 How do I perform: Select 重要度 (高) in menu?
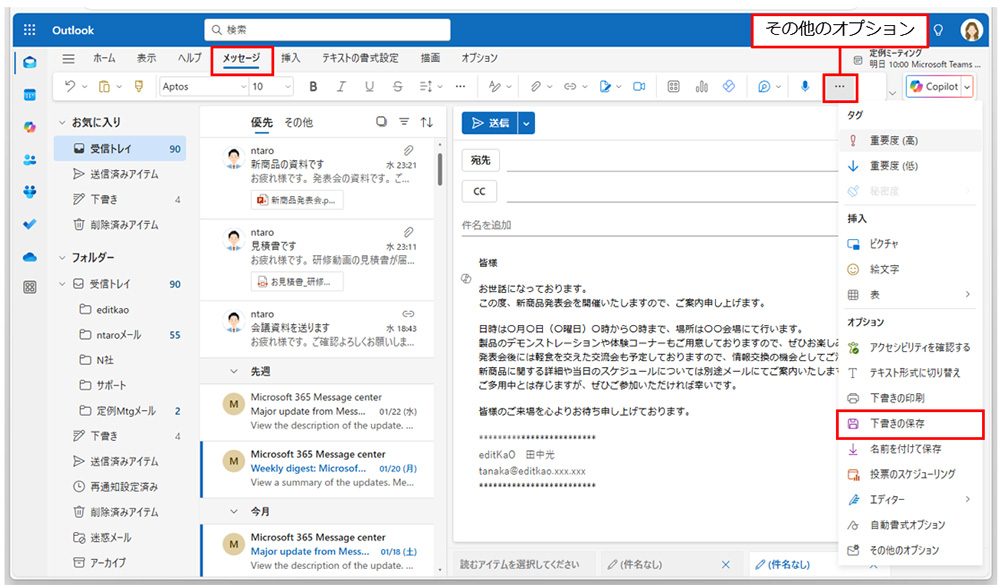tap(910, 141)
